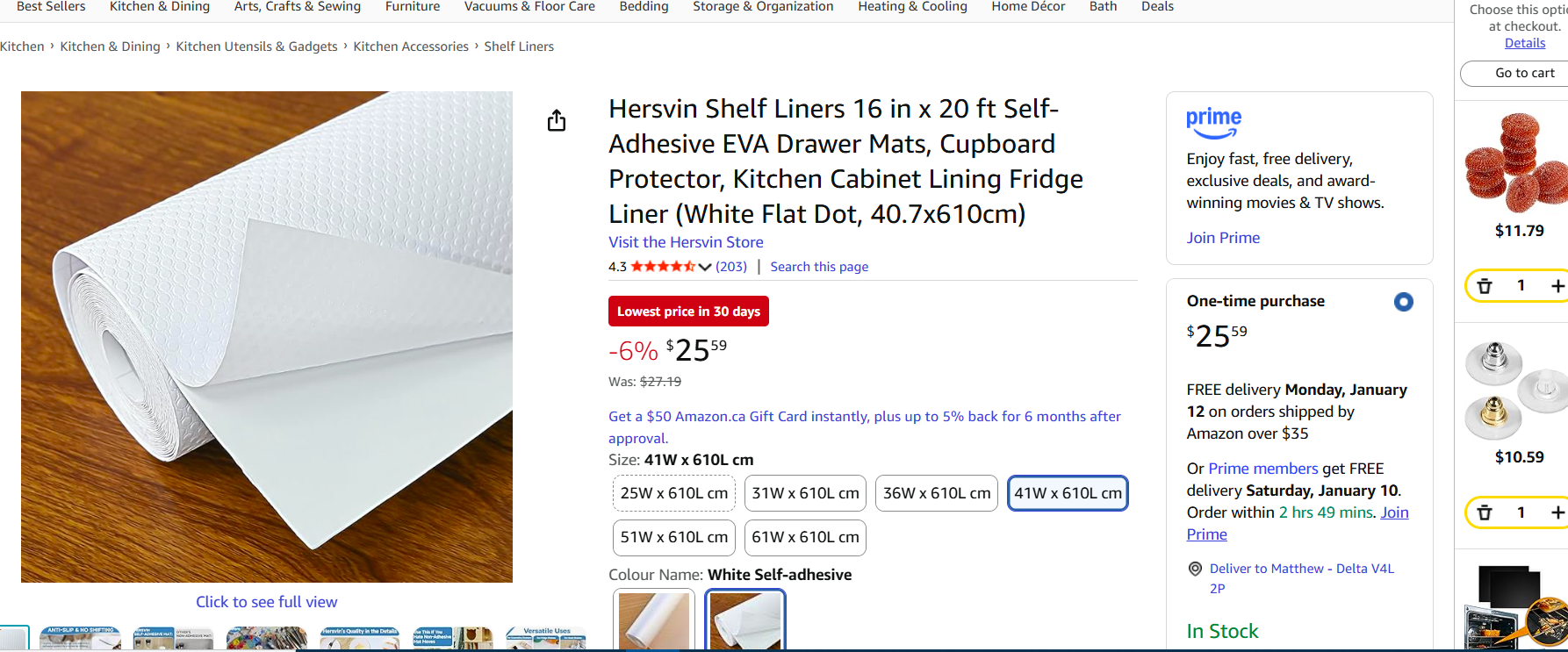Viewport: 1568px width, 652px height.
Task: Click the main product image for full view
Action: pos(267,337)
